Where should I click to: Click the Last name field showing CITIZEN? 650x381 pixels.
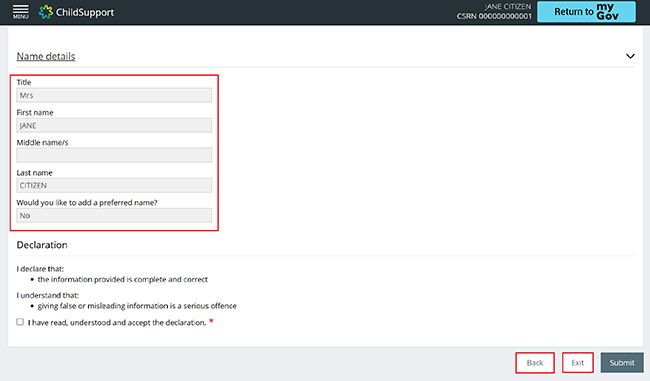114,185
